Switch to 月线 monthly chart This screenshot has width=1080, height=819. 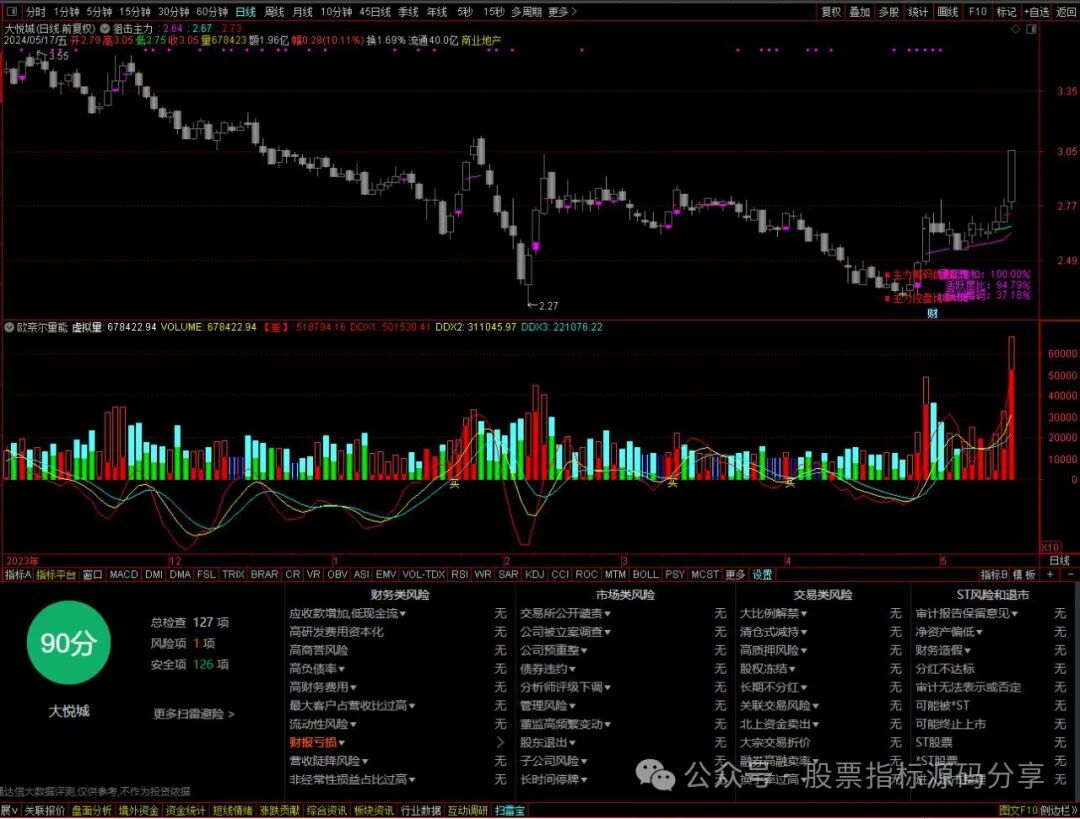302,12
